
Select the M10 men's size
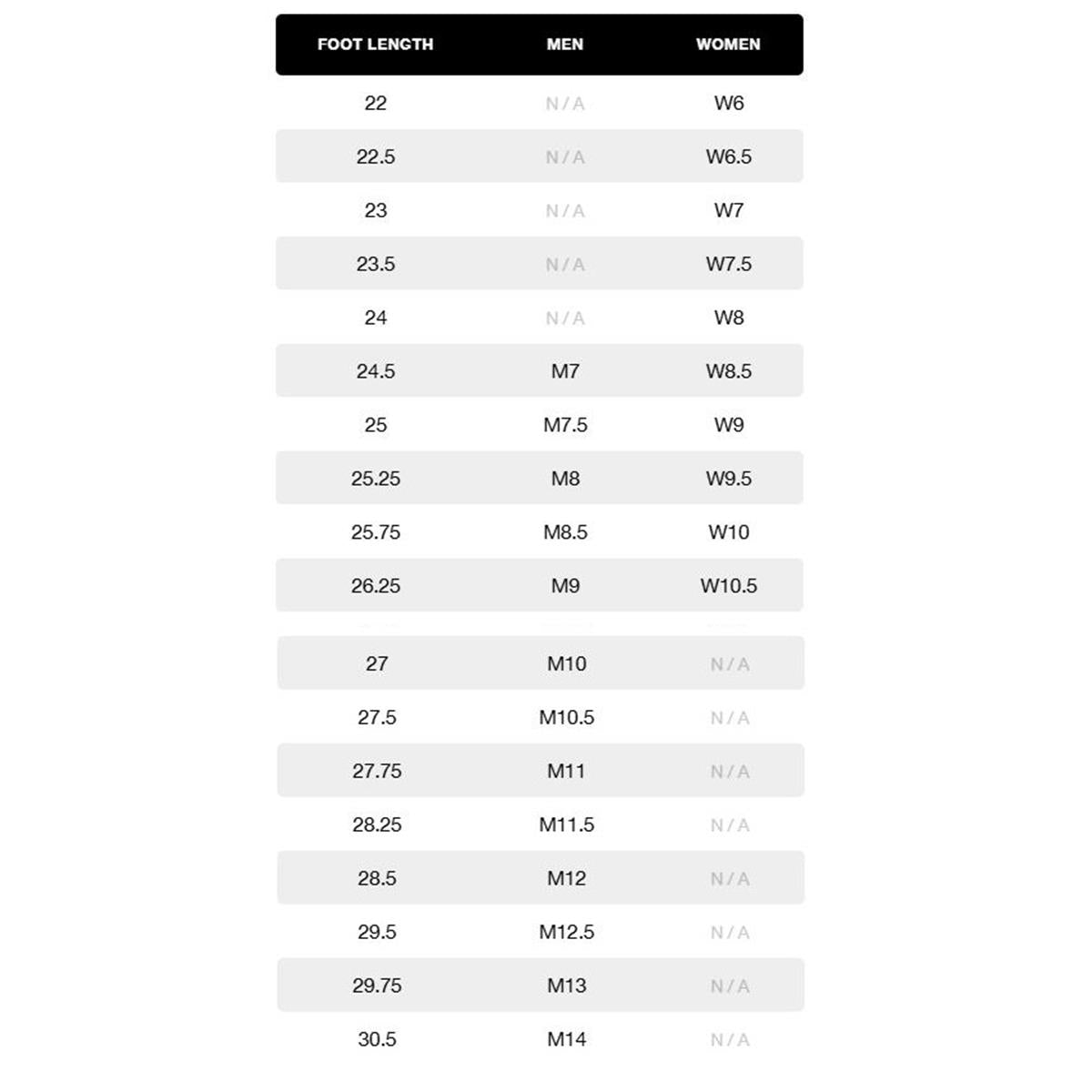[x=567, y=663]
